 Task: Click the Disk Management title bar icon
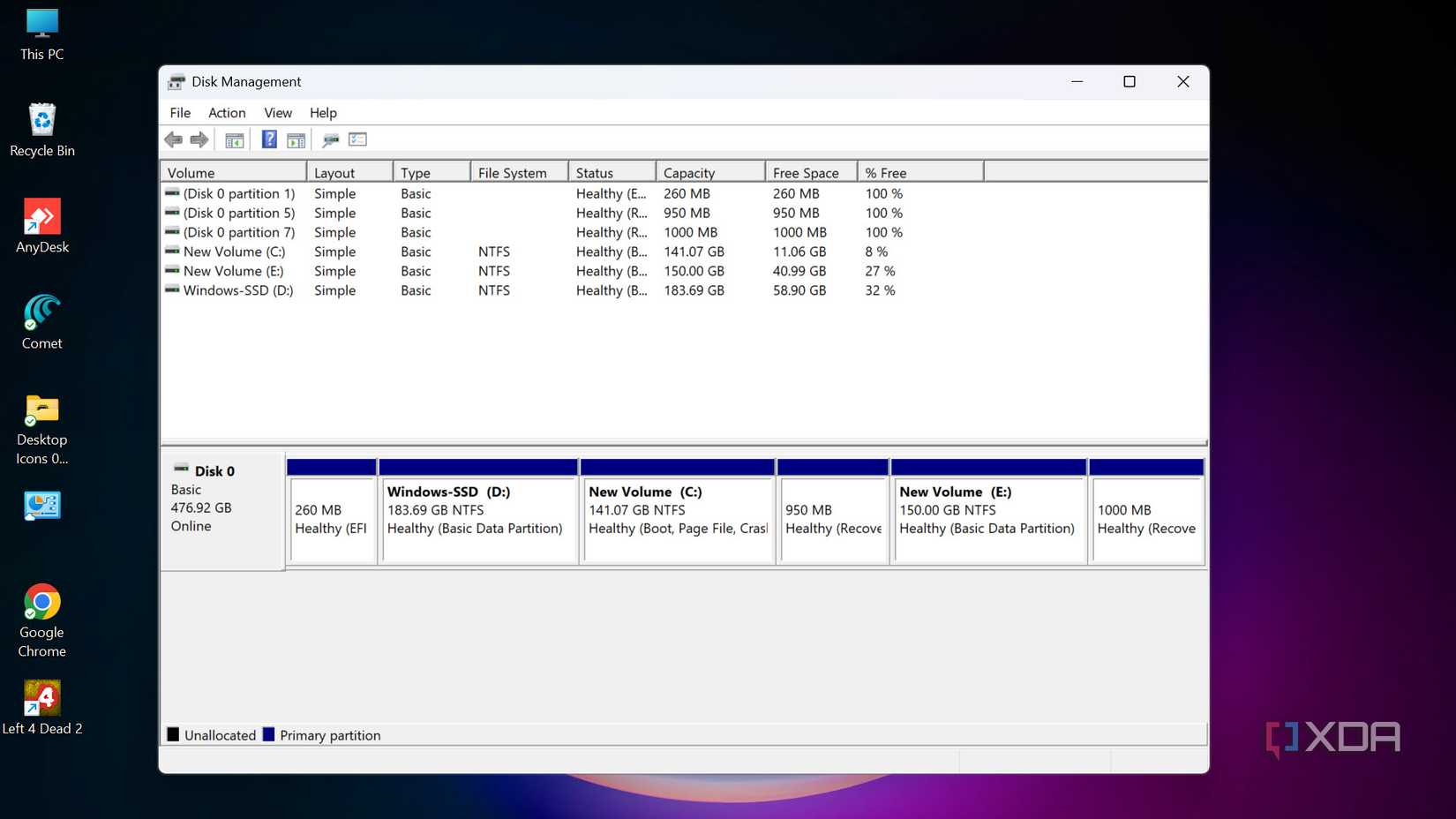(x=176, y=82)
